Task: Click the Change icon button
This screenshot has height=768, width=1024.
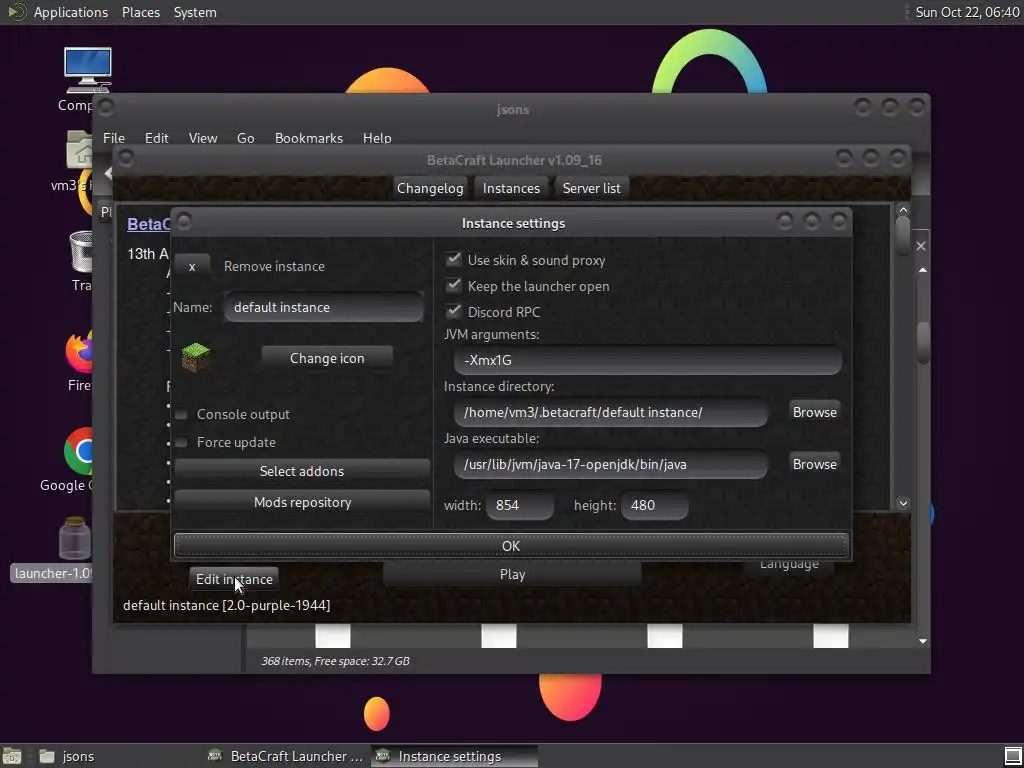Action: pos(327,358)
